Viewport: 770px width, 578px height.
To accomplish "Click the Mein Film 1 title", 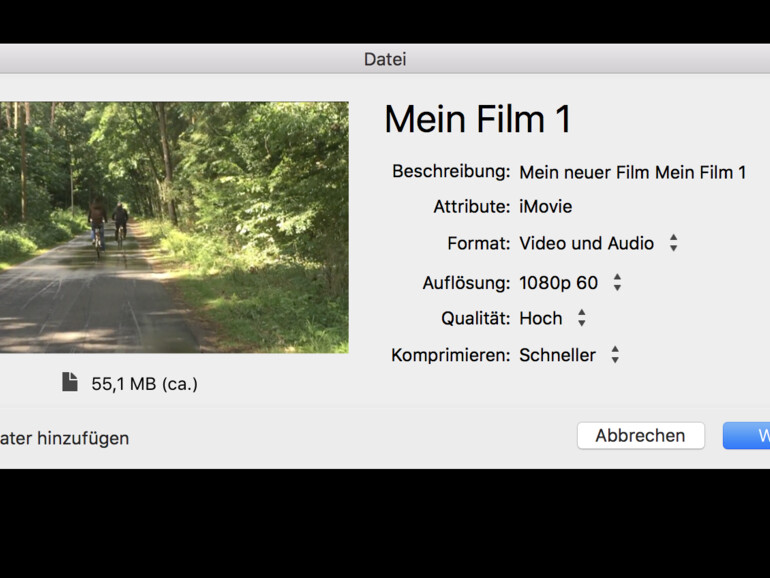I will pos(477,120).
